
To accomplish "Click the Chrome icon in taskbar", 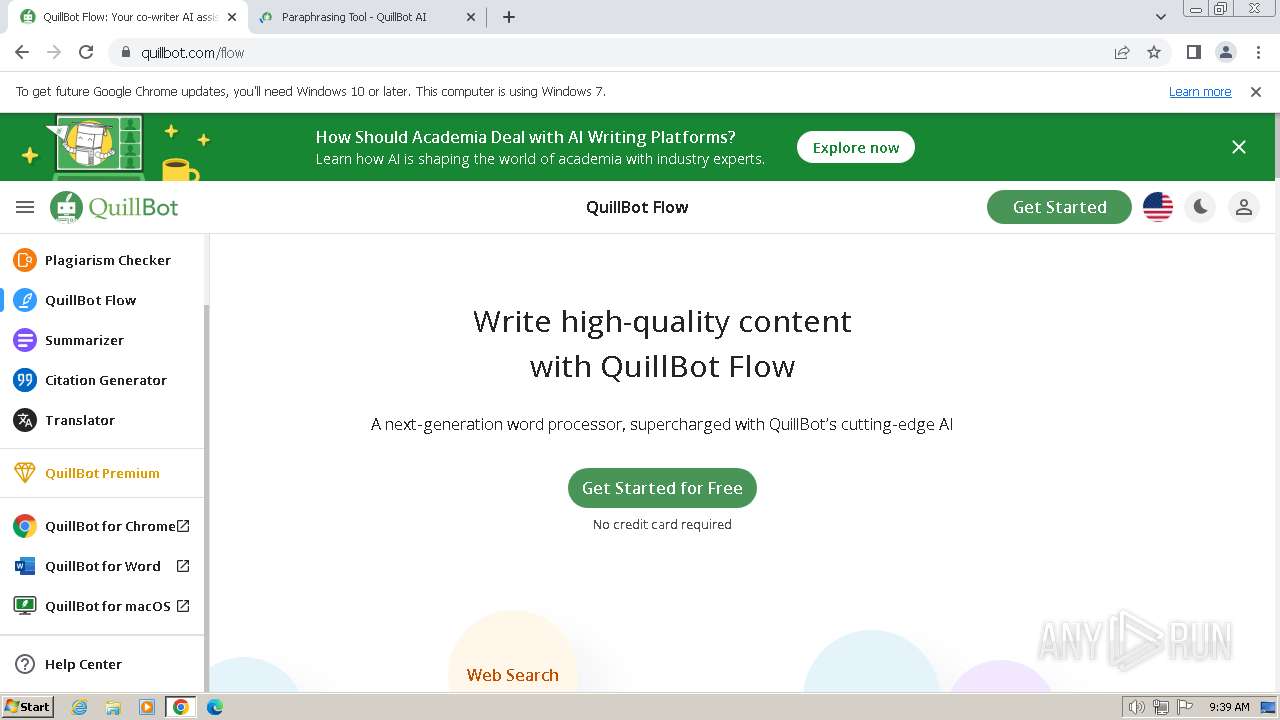I will (x=181, y=707).
